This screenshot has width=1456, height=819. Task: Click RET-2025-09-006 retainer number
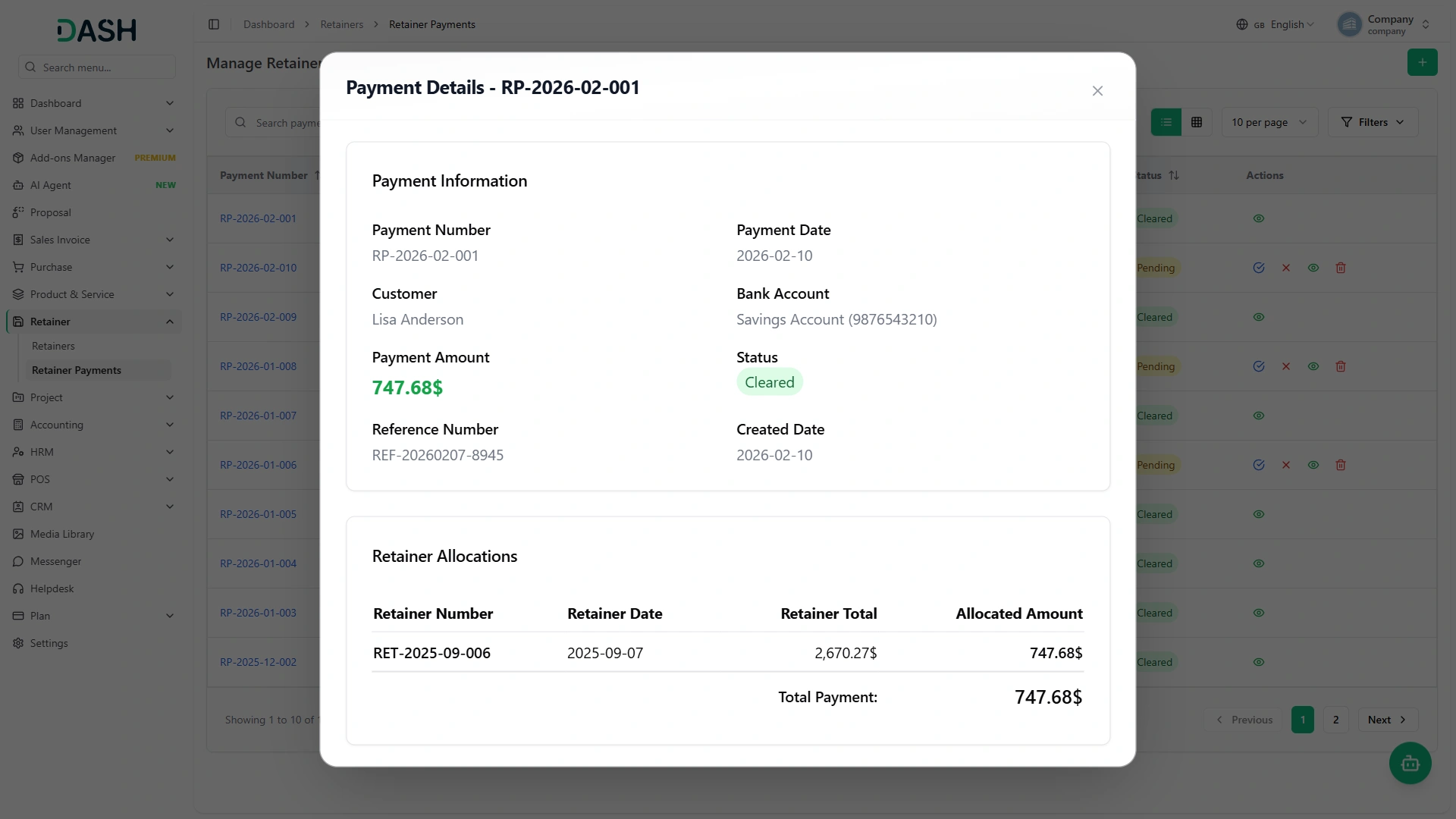point(431,653)
